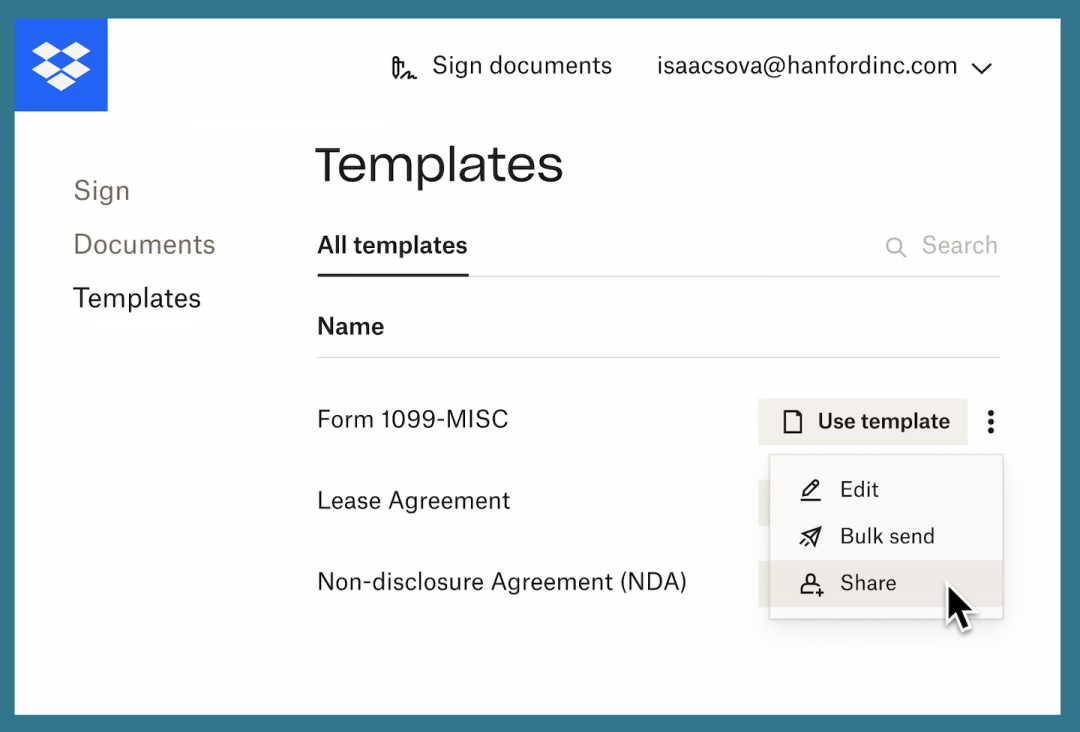The image size is (1080, 732).
Task: Go to Documents in the sidebar
Action: pos(144,245)
